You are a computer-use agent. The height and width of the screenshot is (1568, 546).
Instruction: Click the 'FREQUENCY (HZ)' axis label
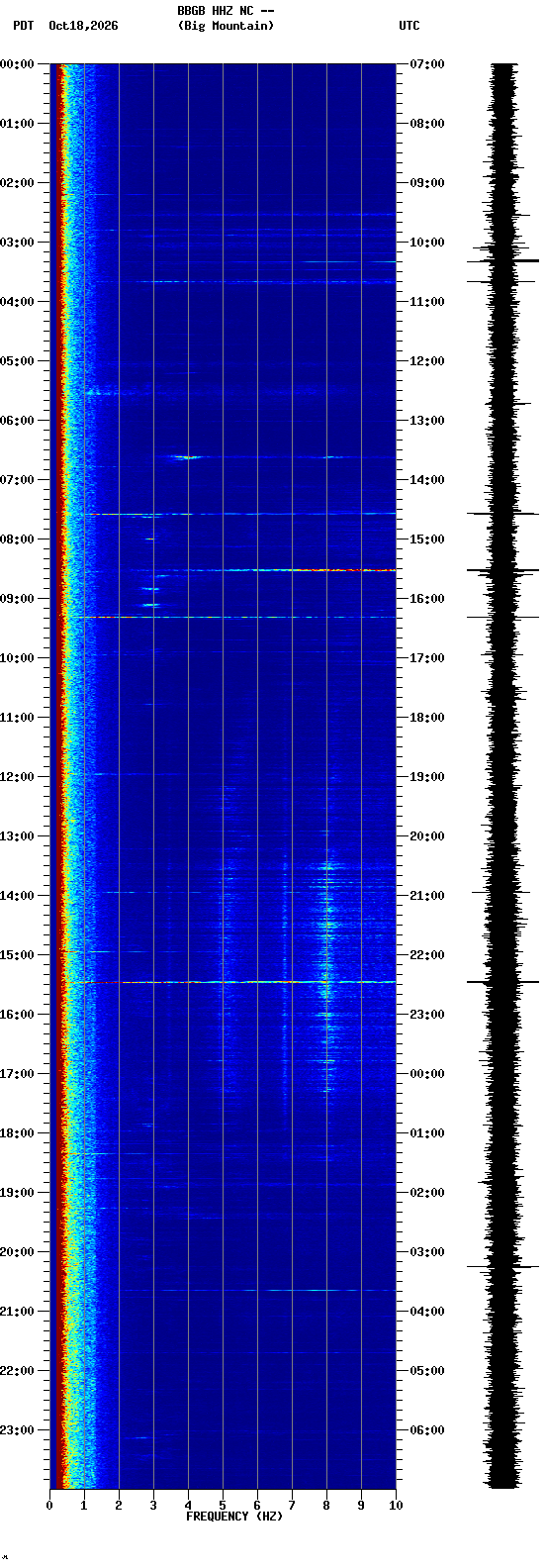coord(234,1517)
